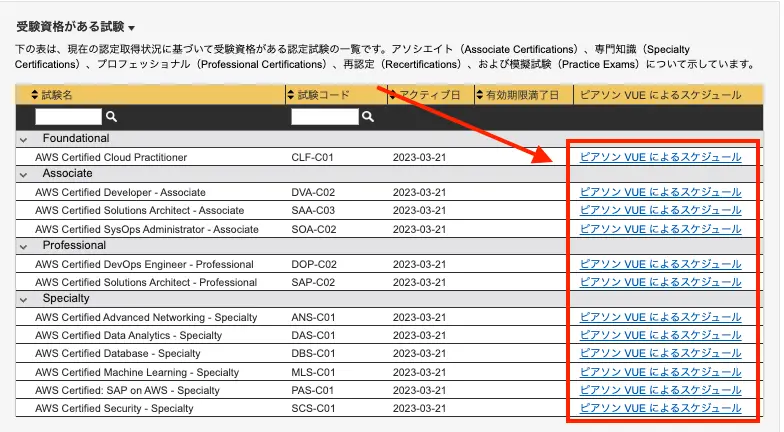Viewport: 784px width, 432px height.
Task: Select the Foundational group label
Action: (x=76, y=138)
